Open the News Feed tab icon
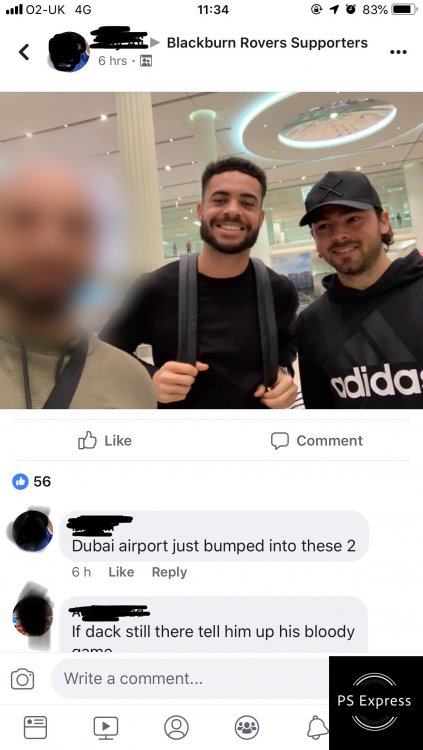The height and width of the screenshot is (750, 423). pyautogui.click(x=35, y=728)
